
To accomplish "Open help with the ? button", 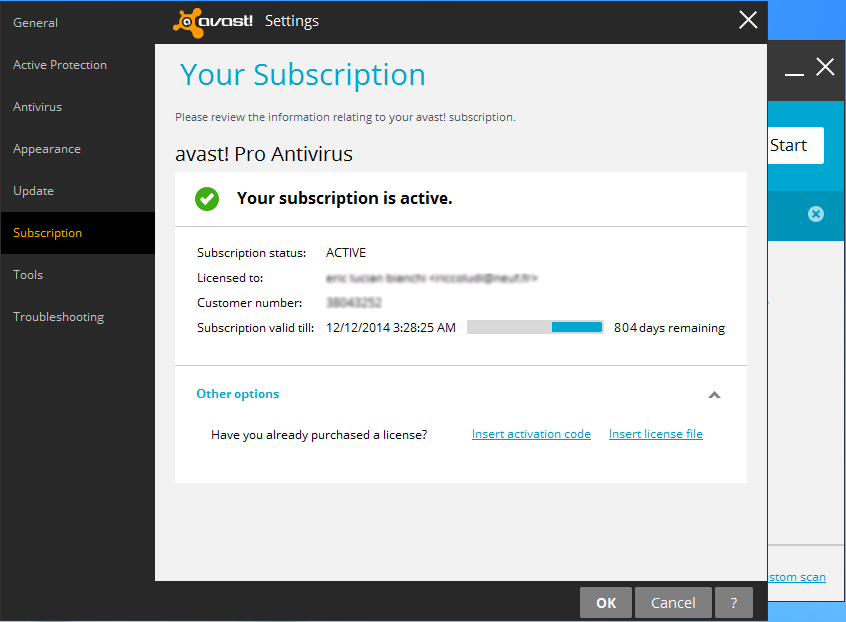I will click(x=734, y=603).
